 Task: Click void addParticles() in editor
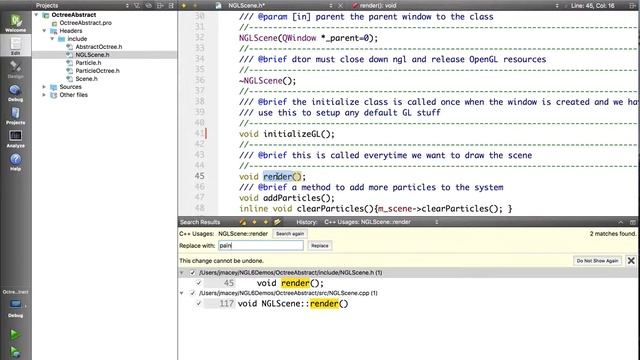(287, 198)
